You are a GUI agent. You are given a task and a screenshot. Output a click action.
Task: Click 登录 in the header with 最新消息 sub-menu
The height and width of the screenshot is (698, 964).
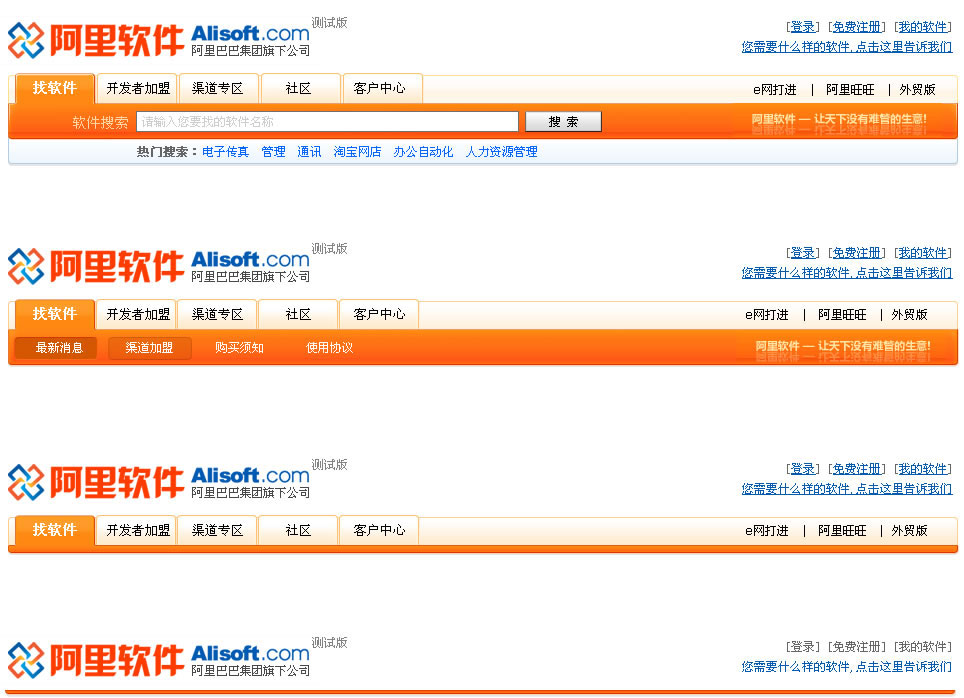coord(802,253)
